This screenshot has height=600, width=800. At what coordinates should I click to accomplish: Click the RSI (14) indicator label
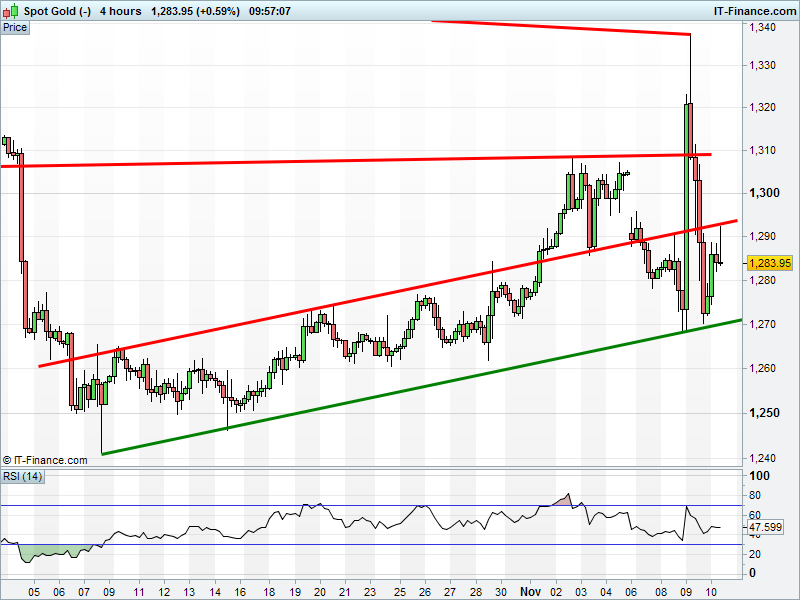click(x=22, y=477)
